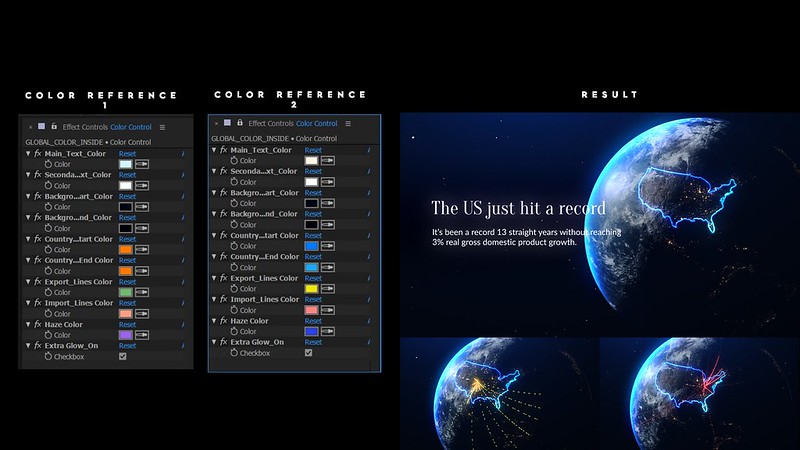Click stopwatch for Haze Color in Color Reference 1

(x=48, y=335)
